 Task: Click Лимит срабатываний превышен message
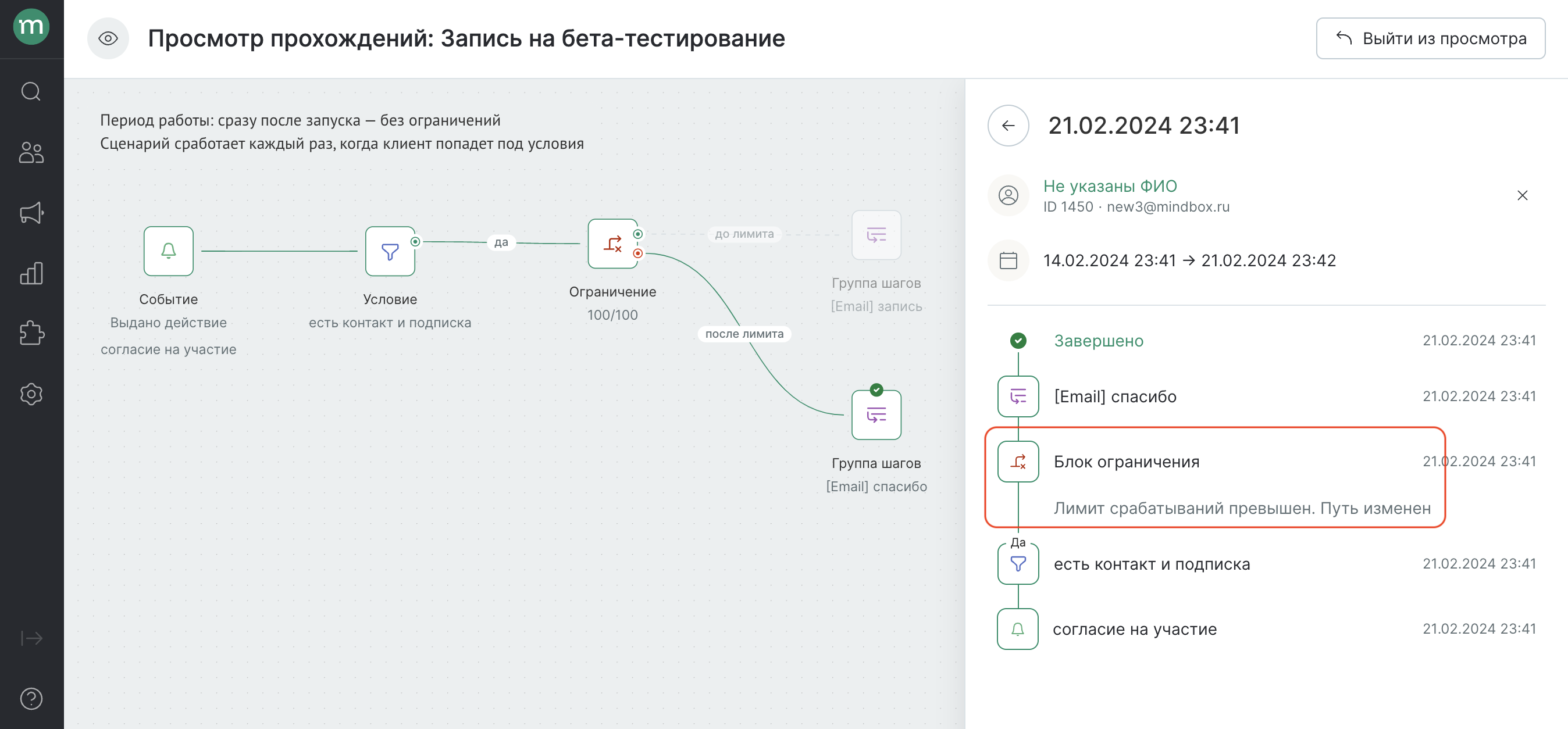tap(1242, 508)
